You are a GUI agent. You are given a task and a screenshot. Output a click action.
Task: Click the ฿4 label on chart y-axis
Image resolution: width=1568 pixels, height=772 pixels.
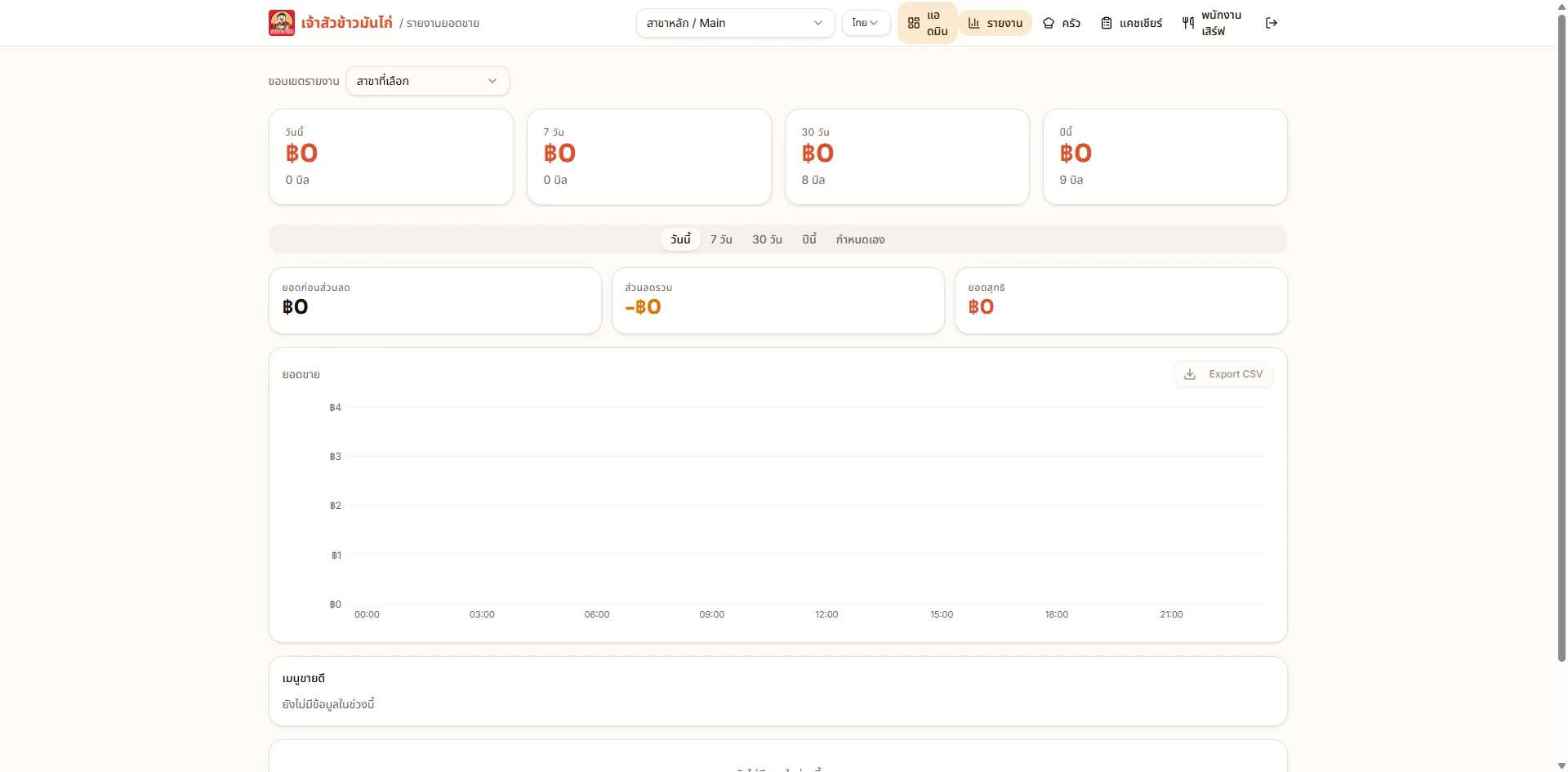[336, 408]
